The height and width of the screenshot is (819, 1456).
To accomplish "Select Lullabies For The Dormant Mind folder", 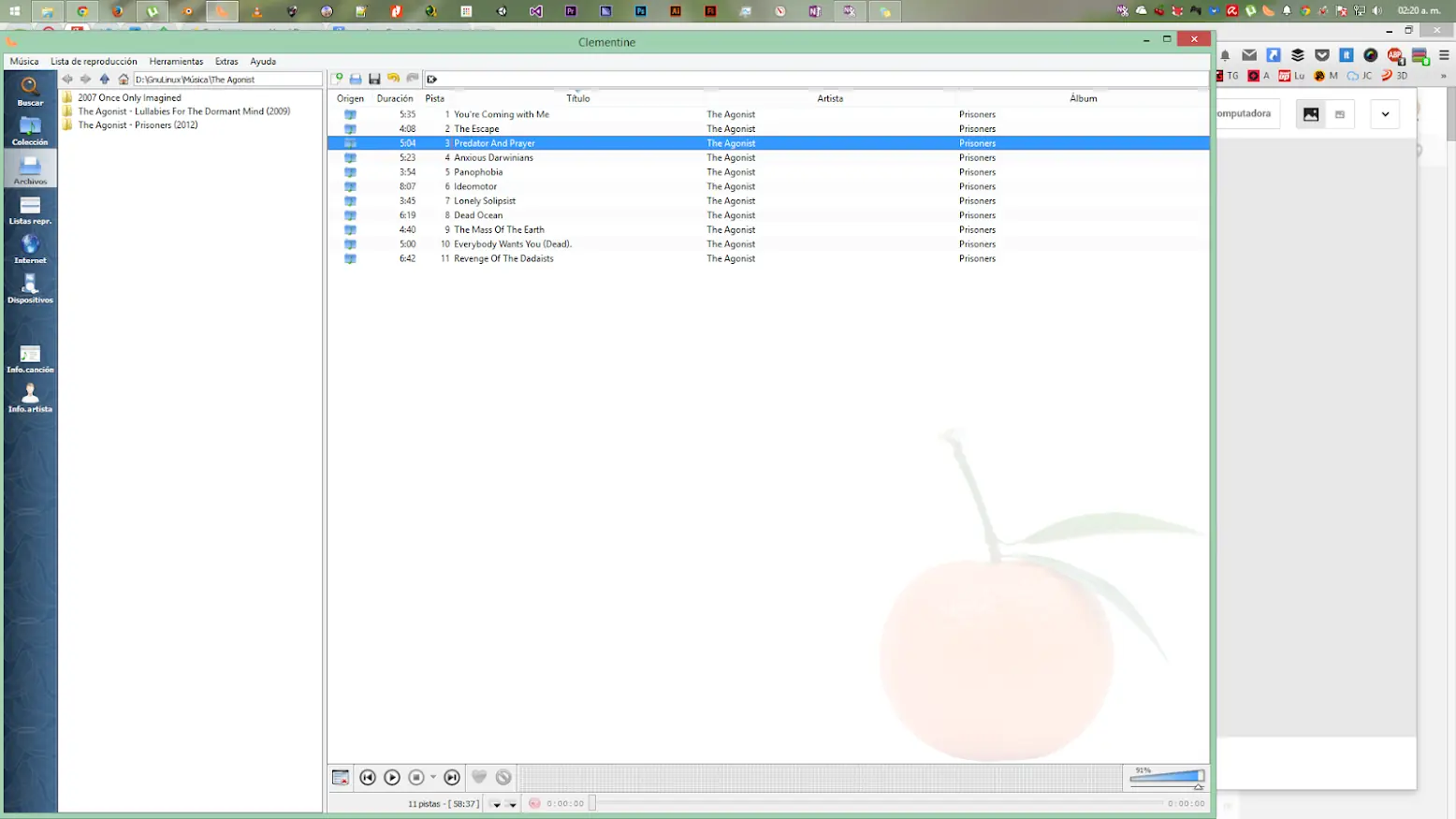I will point(183,111).
